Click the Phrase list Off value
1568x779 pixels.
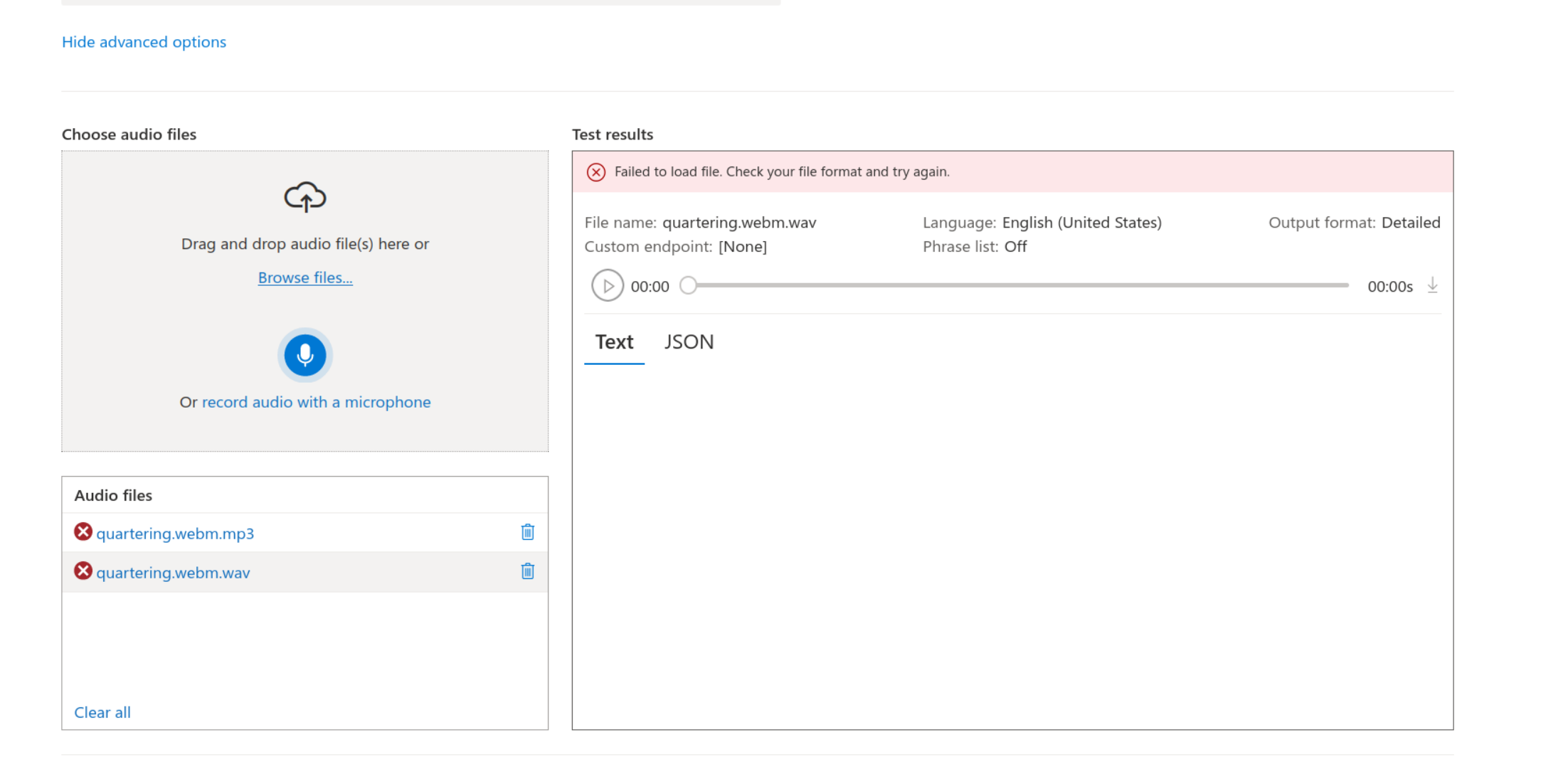(x=1015, y=247)
